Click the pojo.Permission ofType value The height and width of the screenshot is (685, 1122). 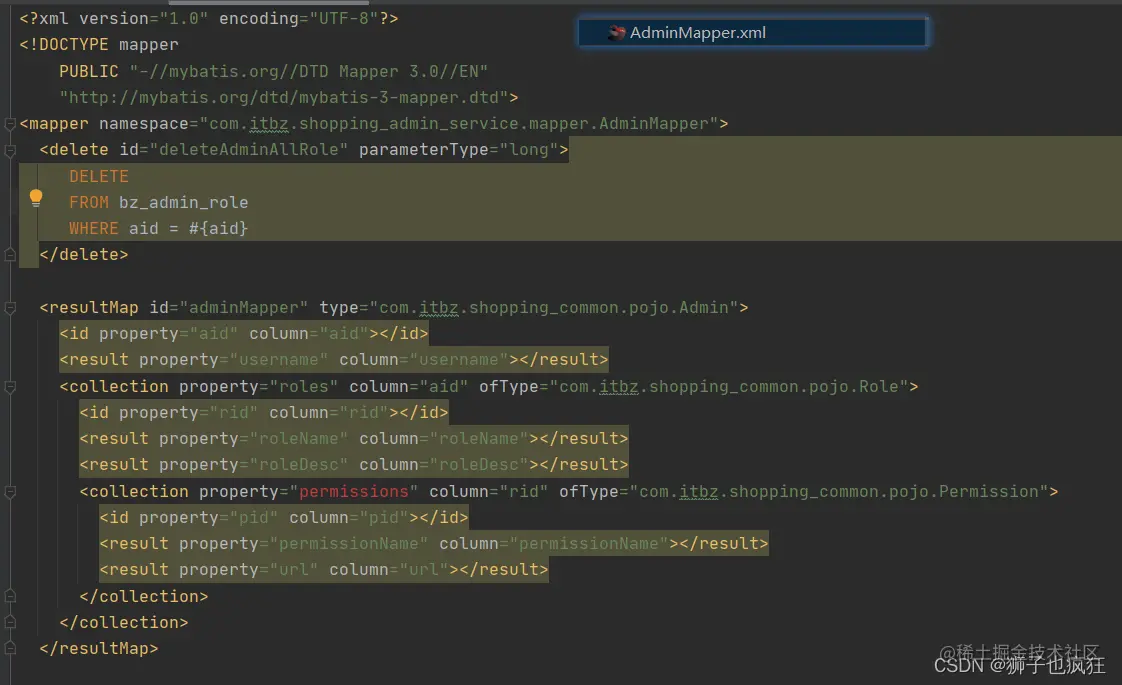tap(839, 492)
